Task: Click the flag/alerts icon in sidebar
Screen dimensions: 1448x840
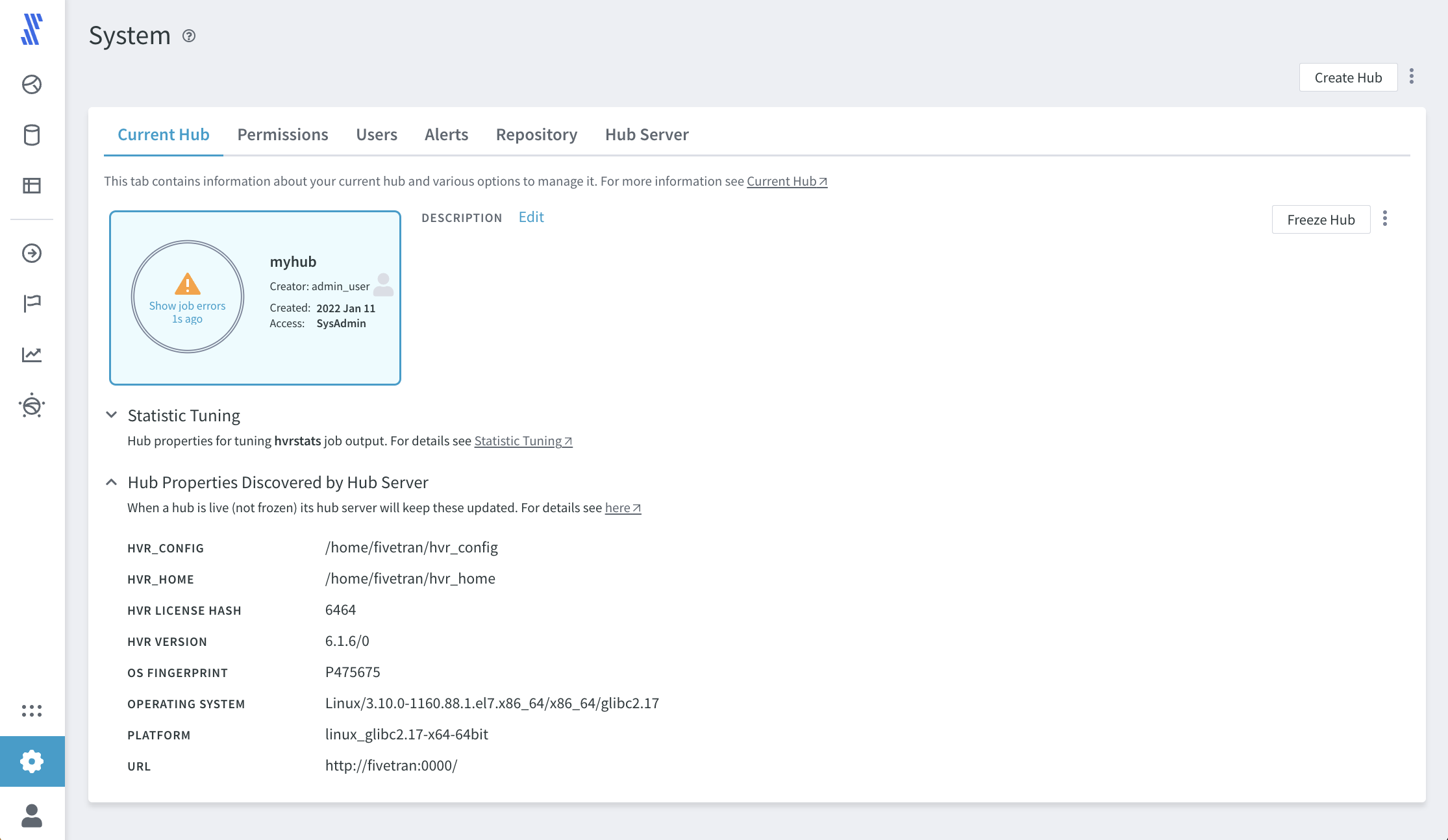Action: click(x=32, y=303)
